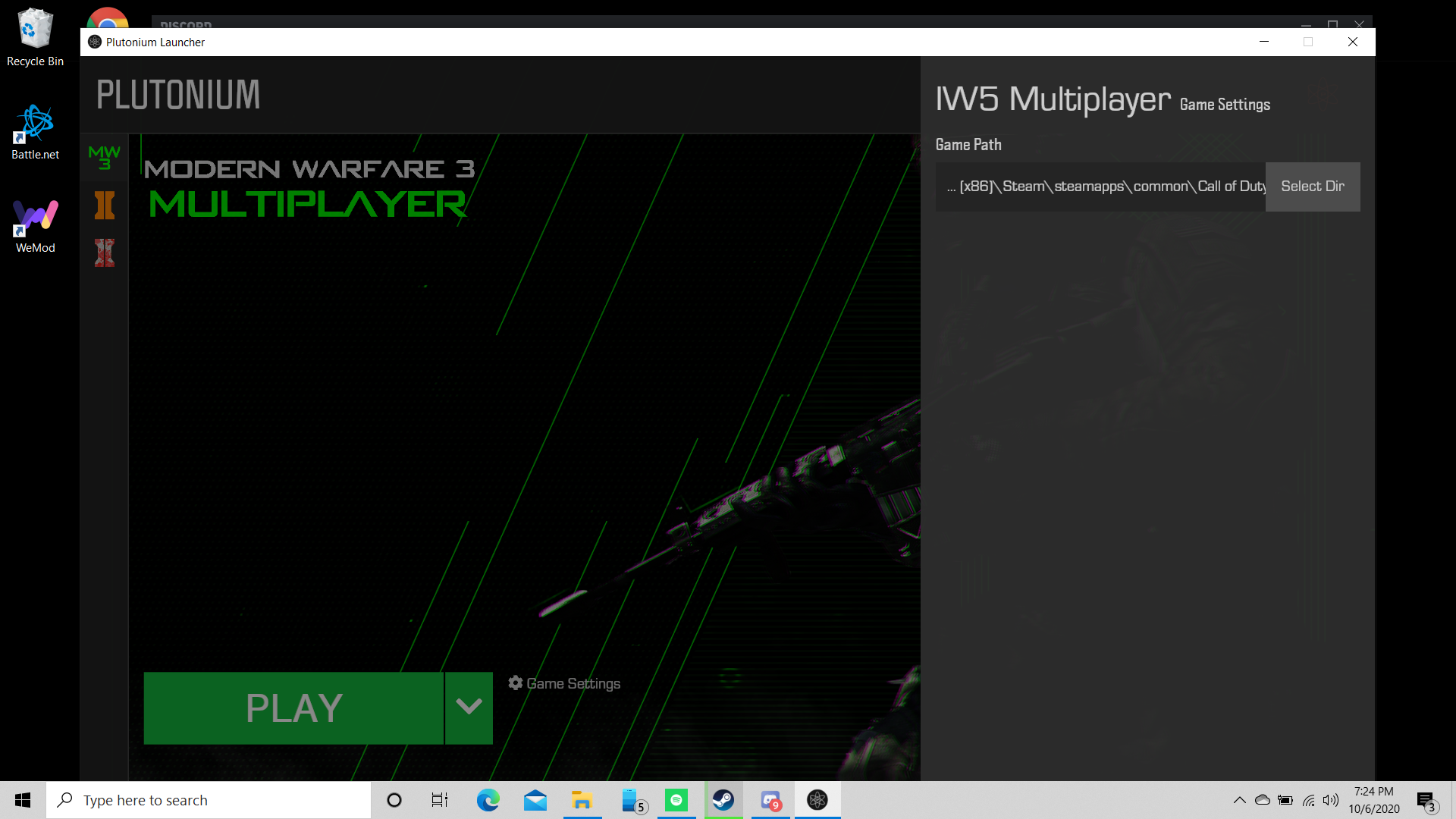
Task: Open OneDrive cloud tray icon
Action: pyautogui.click(x=1263, y=800)
